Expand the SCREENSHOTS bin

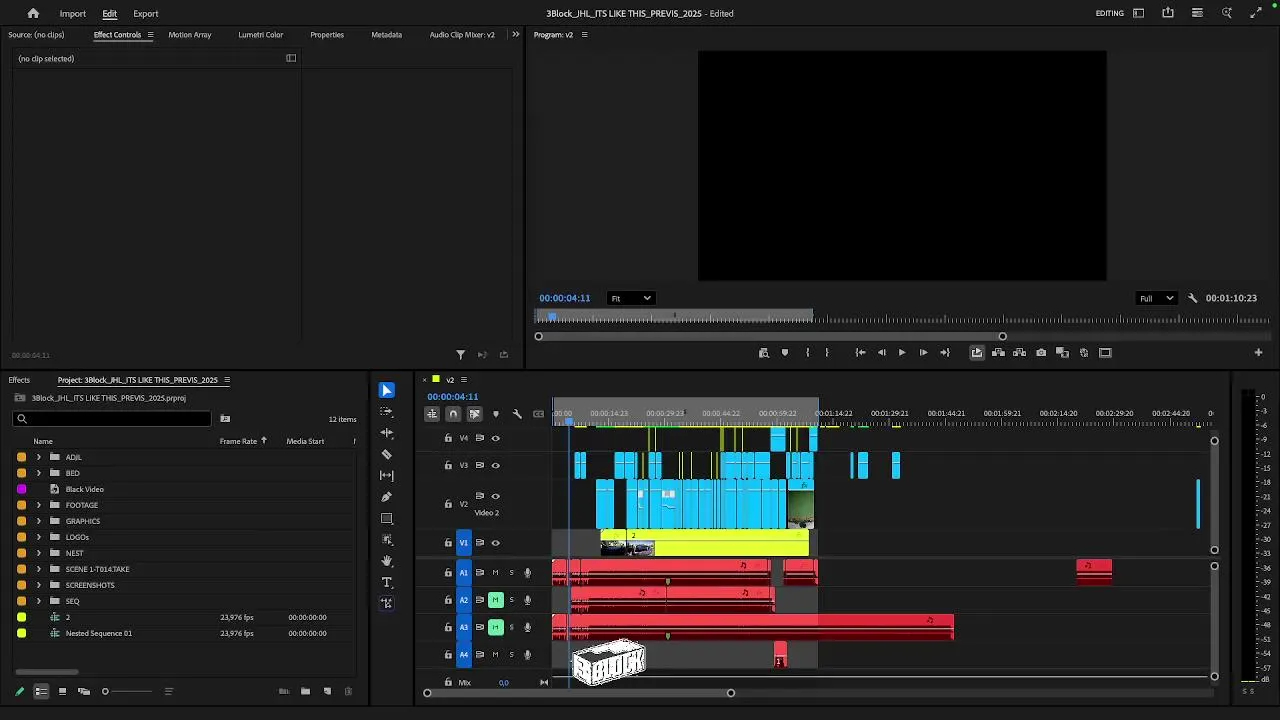pos(39,585)
